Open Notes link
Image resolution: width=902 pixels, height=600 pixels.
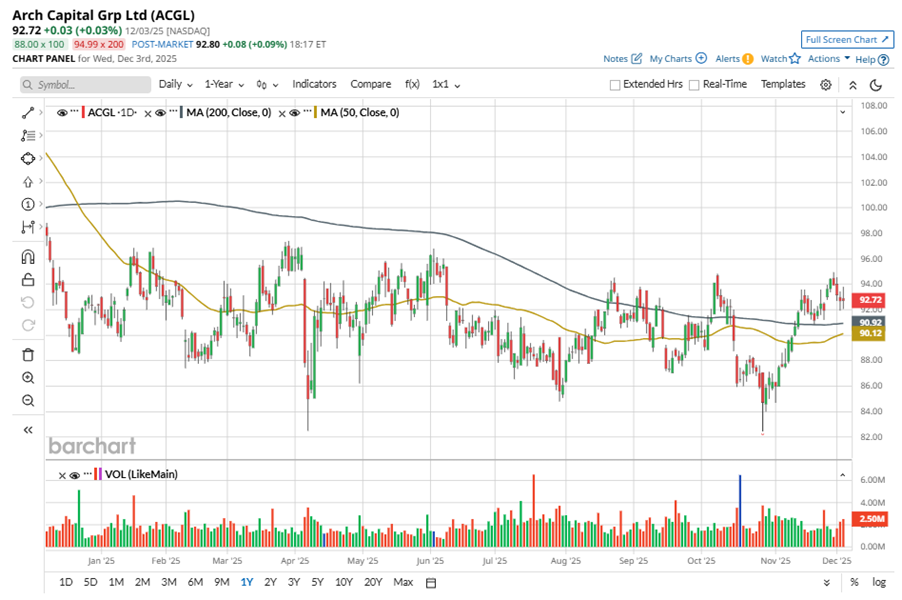622,59
